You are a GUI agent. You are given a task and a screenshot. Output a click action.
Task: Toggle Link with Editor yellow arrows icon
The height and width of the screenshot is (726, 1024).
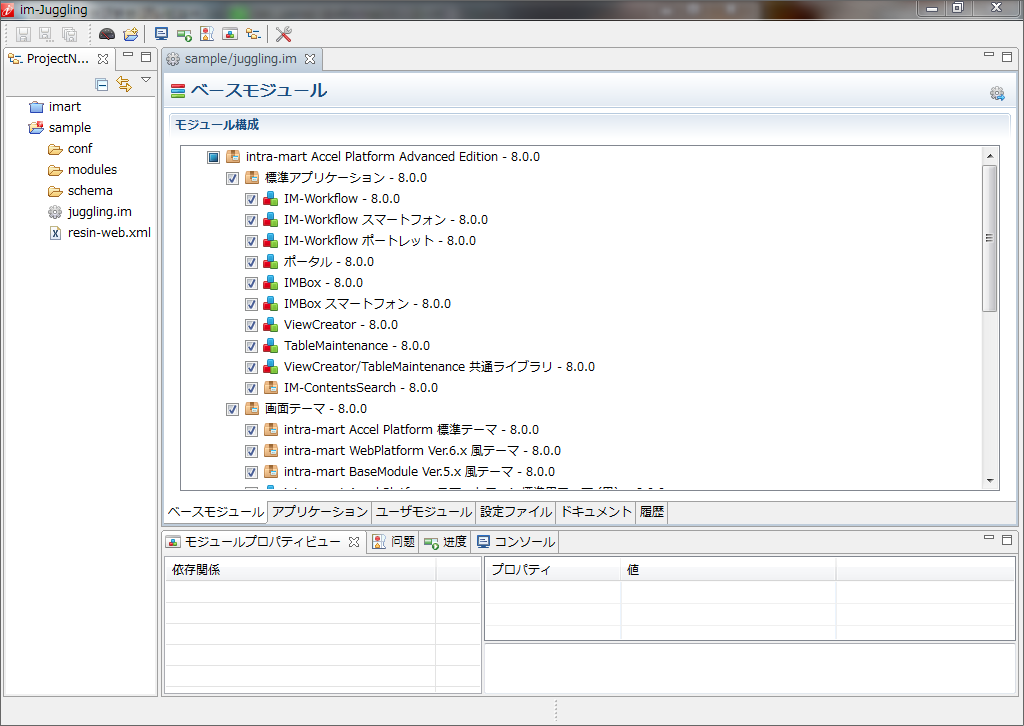(x=123, y=84)
